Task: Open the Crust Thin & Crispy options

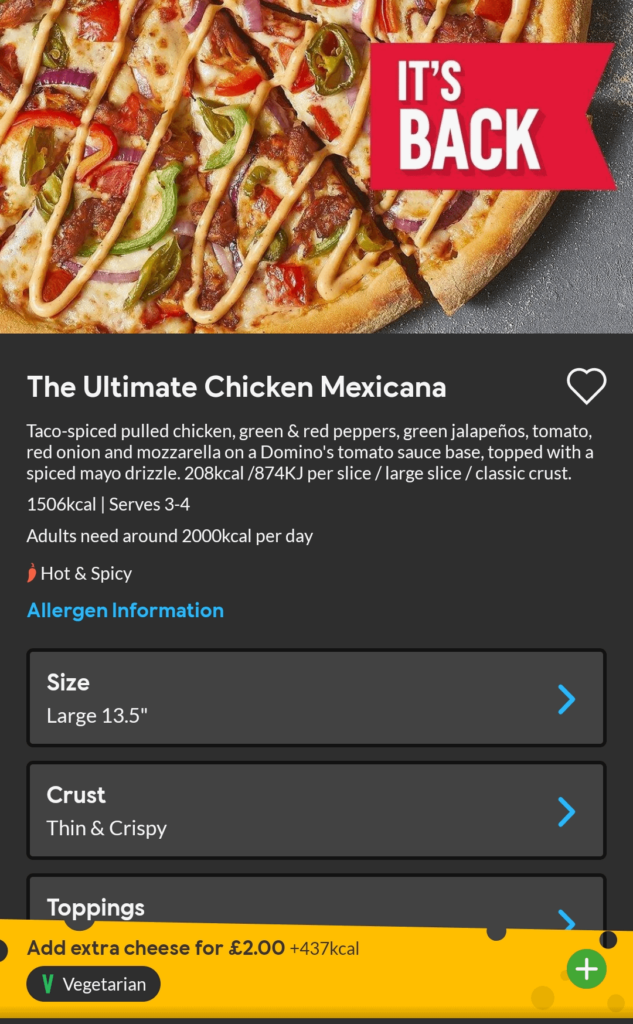Action: point(316,810)
